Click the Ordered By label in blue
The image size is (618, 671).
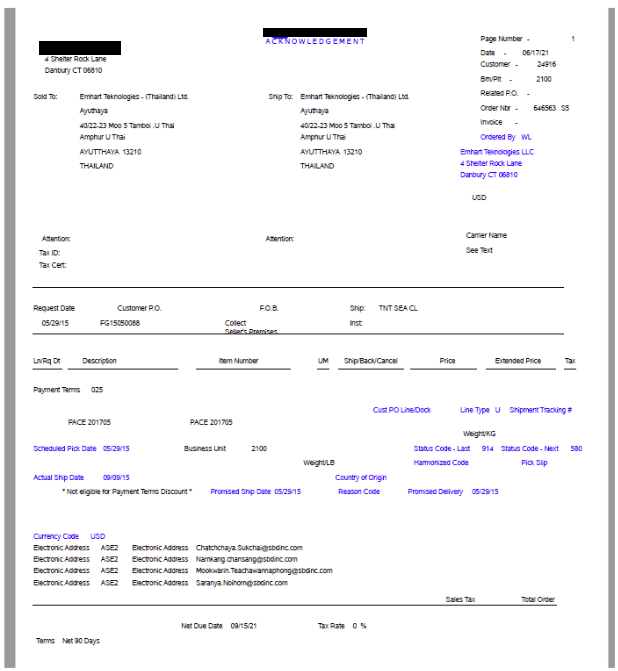click(x=498, y=136)
